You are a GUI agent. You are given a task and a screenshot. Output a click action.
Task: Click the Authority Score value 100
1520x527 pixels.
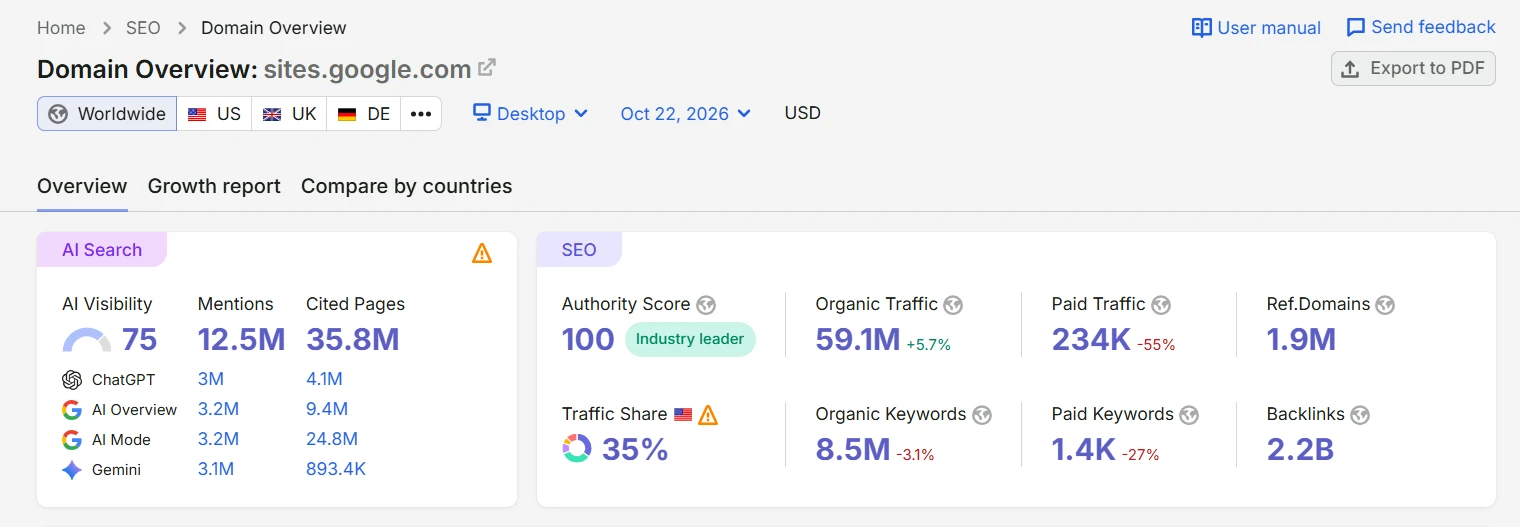(588, 340)
